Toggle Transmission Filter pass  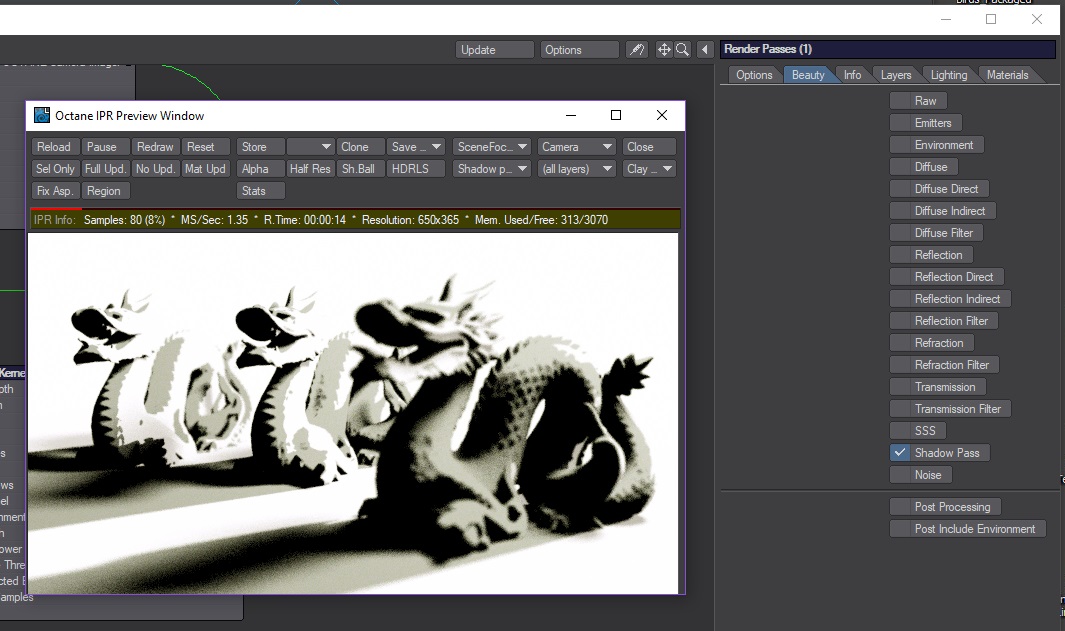click(900, 409)
